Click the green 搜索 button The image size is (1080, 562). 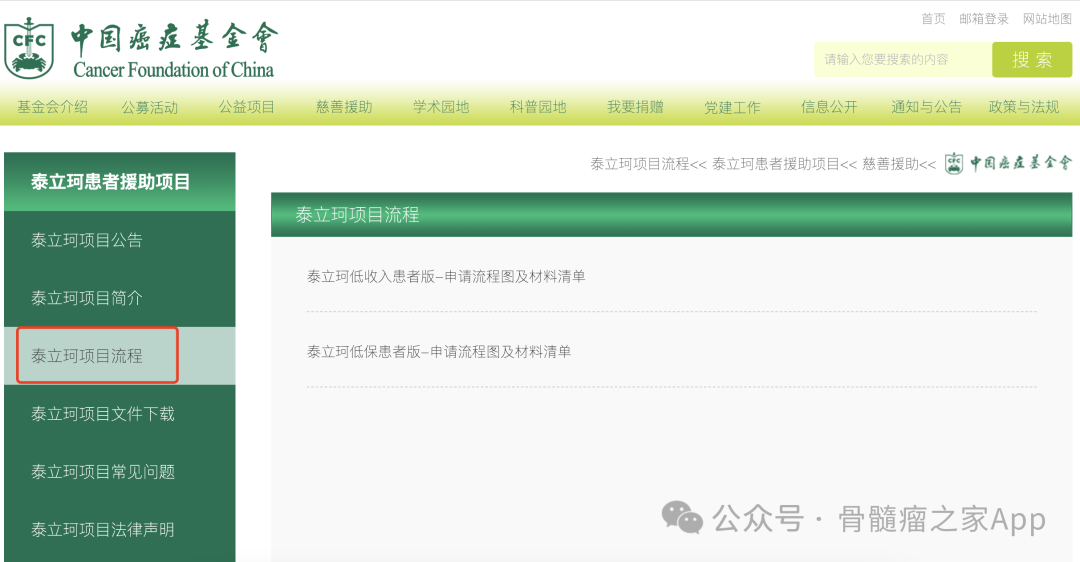pyautogui.click(x=1032, y=59)
